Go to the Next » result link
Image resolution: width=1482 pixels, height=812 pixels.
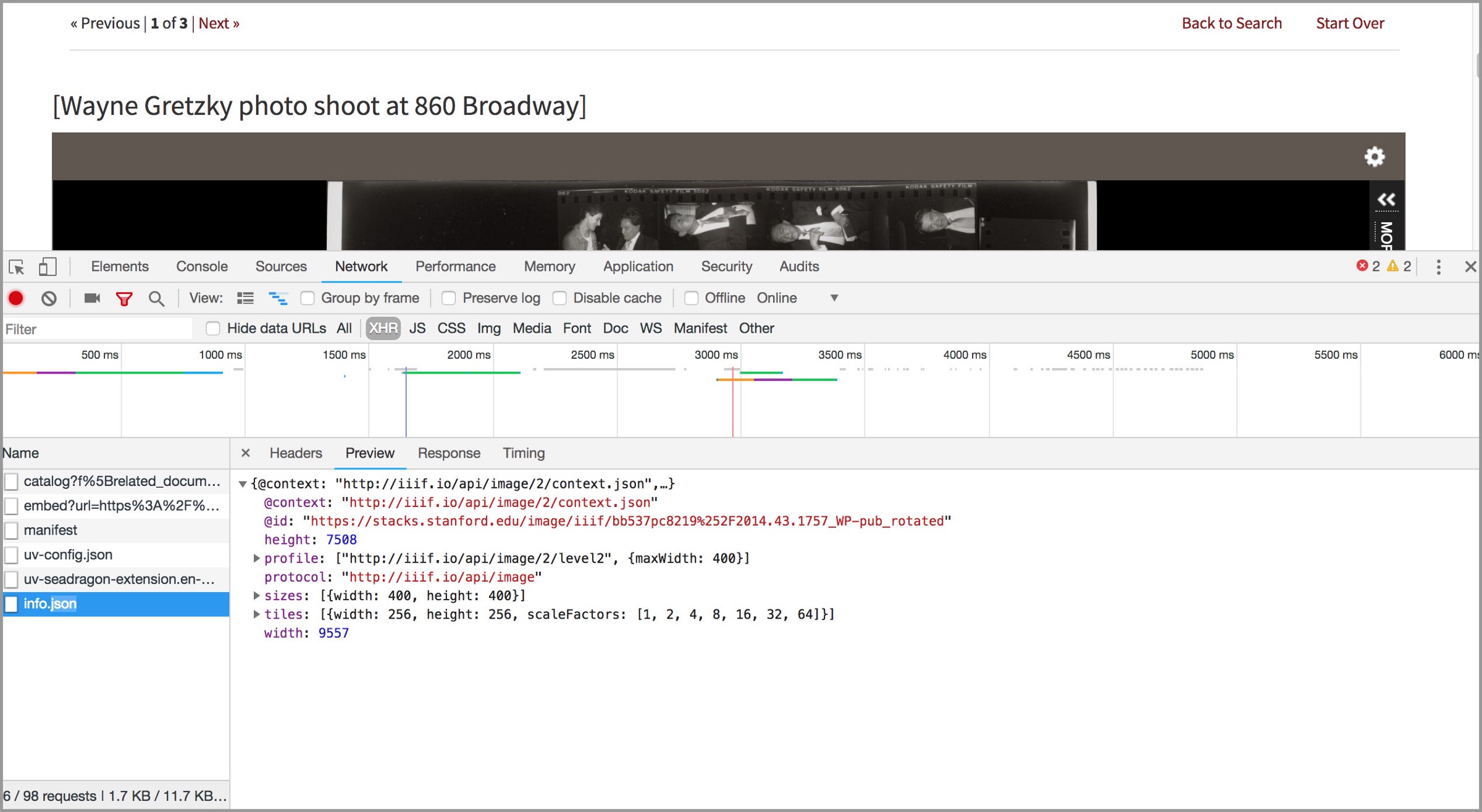(x=219, y=23)
